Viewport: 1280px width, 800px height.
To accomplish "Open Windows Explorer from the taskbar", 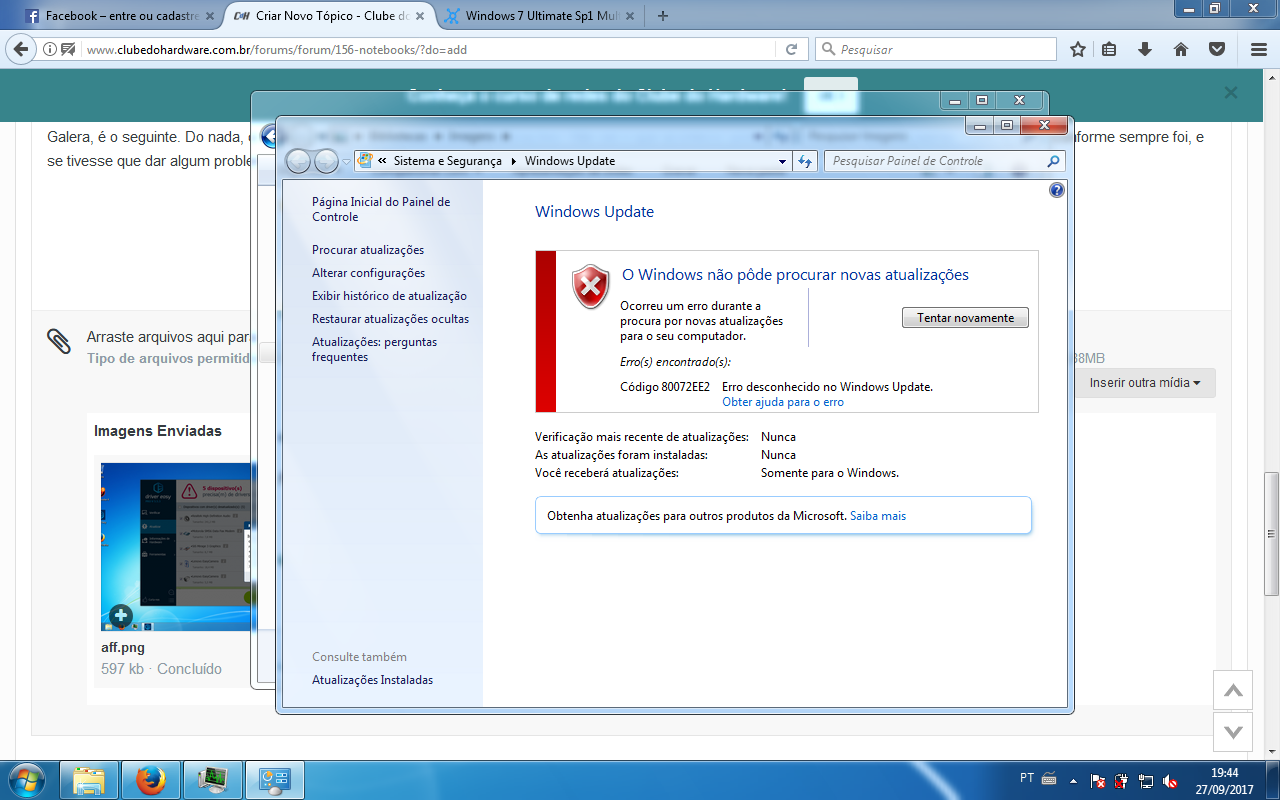I will pyautogui.click(x=89, y=780).
